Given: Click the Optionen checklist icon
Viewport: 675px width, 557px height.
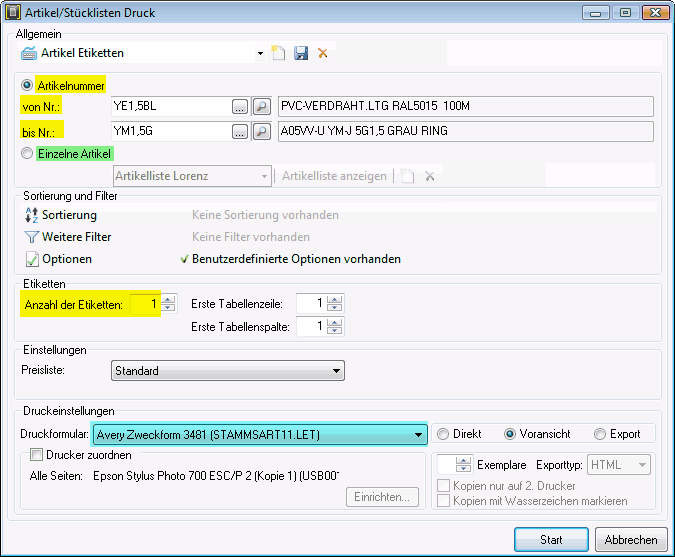Looking at the screenshot, I should click(32, 259).
